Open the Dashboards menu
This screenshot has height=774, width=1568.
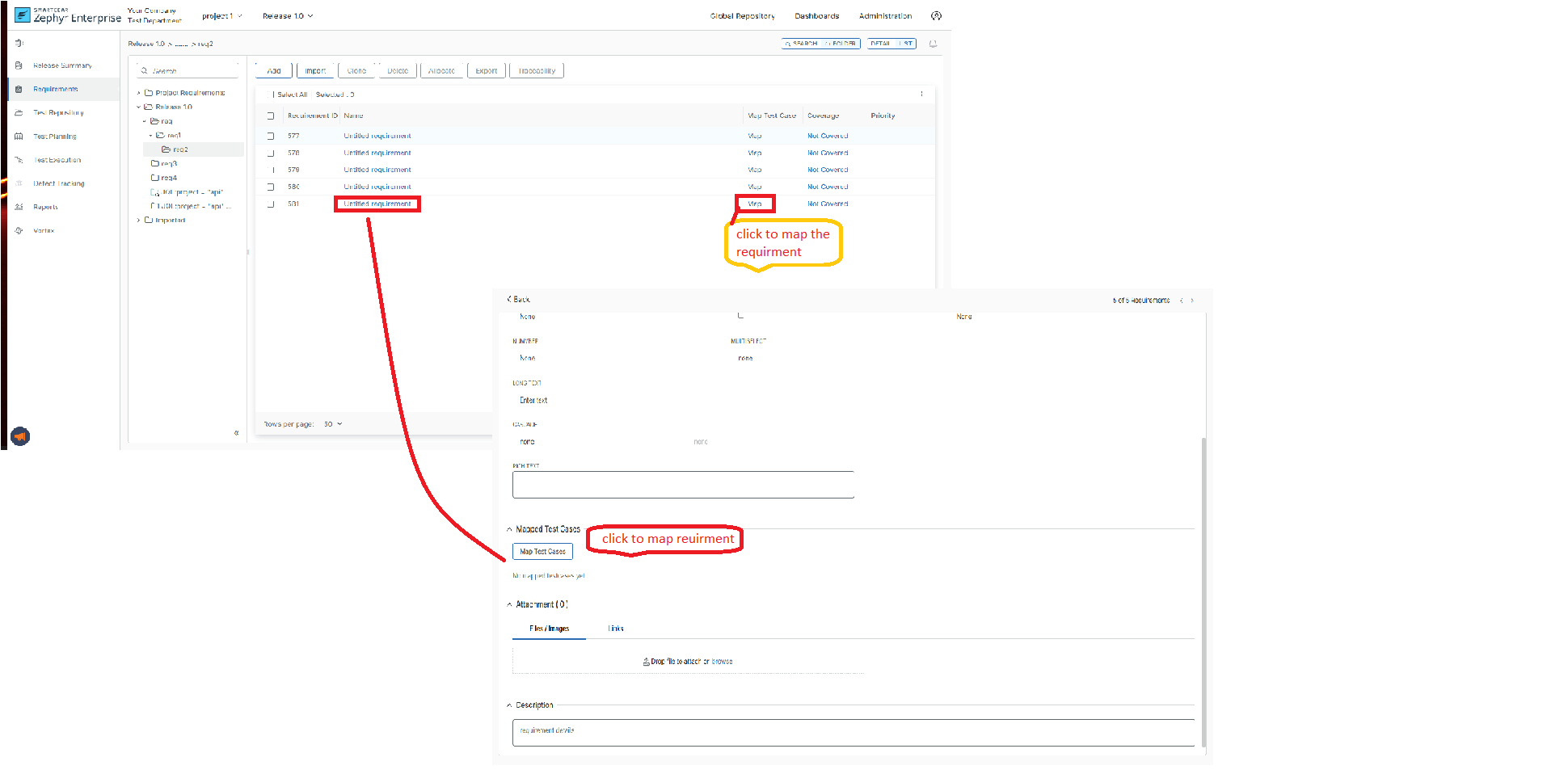(x=816, y=16)
